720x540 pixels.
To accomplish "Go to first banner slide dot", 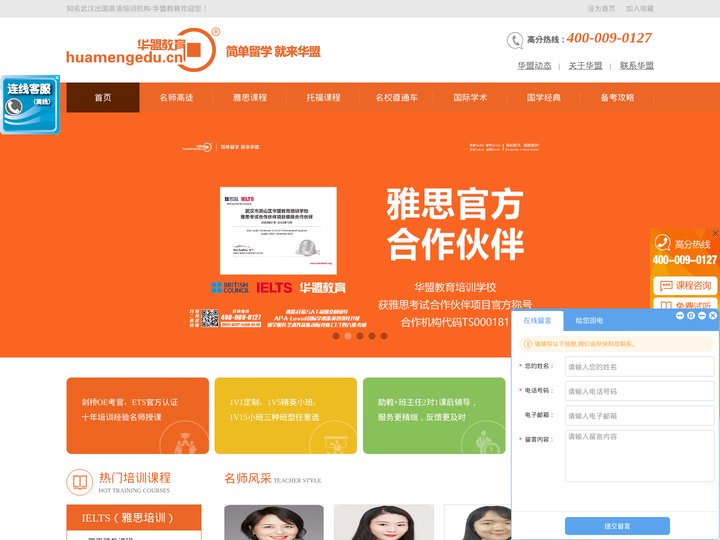I will (x=336, y=336).
